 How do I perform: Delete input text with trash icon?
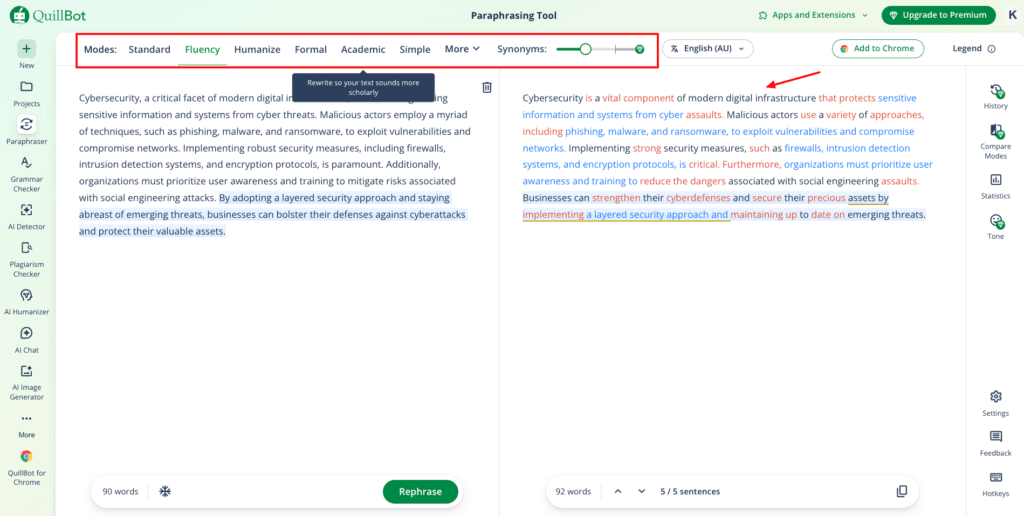pyautogui.click(x=487, y=88)
